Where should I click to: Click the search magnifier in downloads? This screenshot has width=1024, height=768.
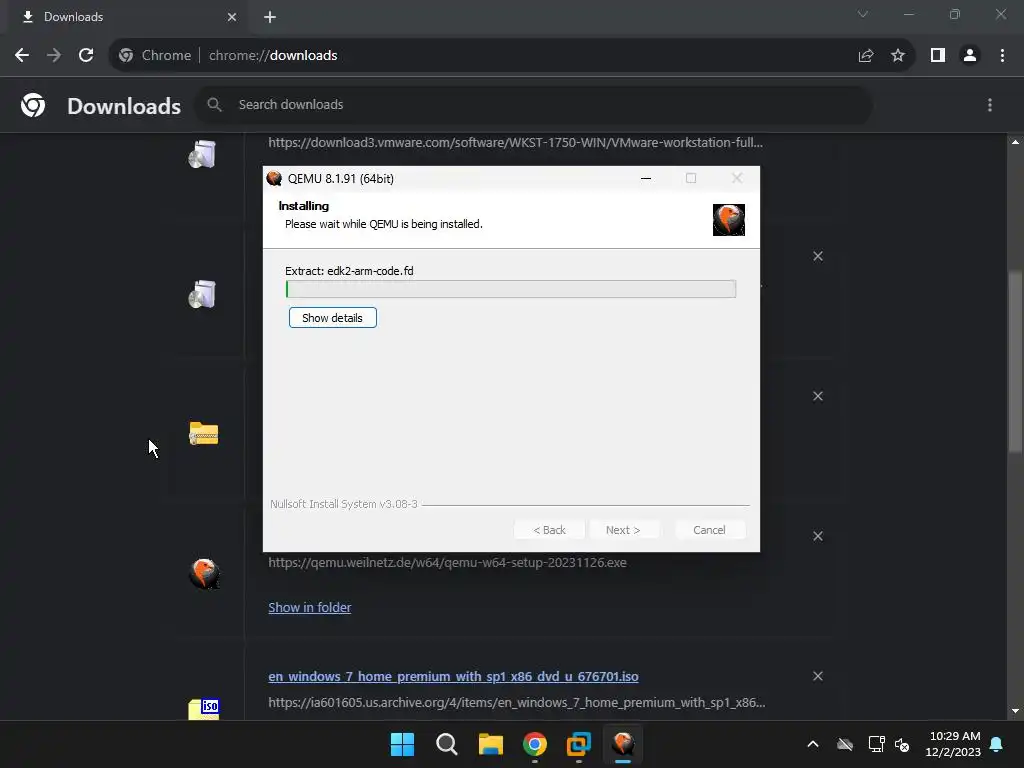point(214,104)
